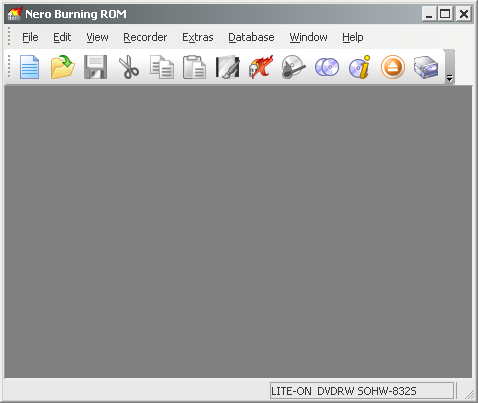Open the File menu

point(30,37)
